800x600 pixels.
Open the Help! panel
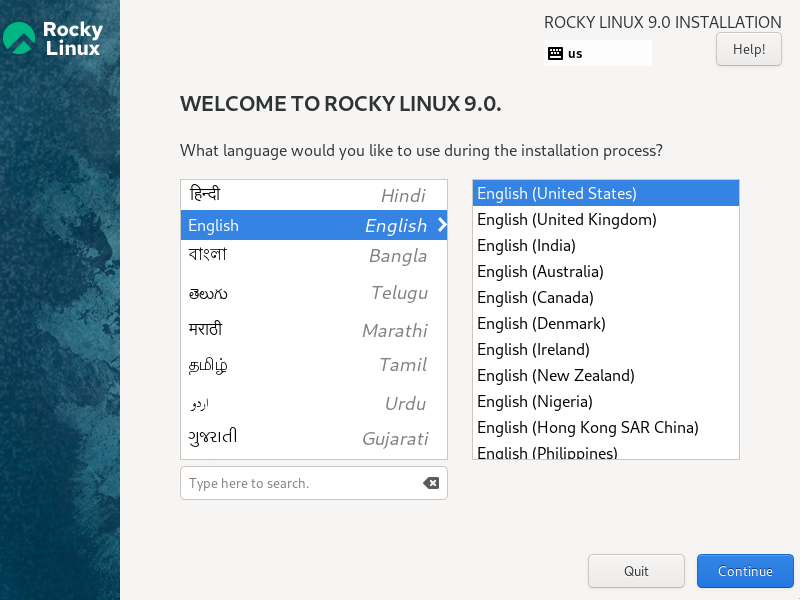tap(748, 49)
